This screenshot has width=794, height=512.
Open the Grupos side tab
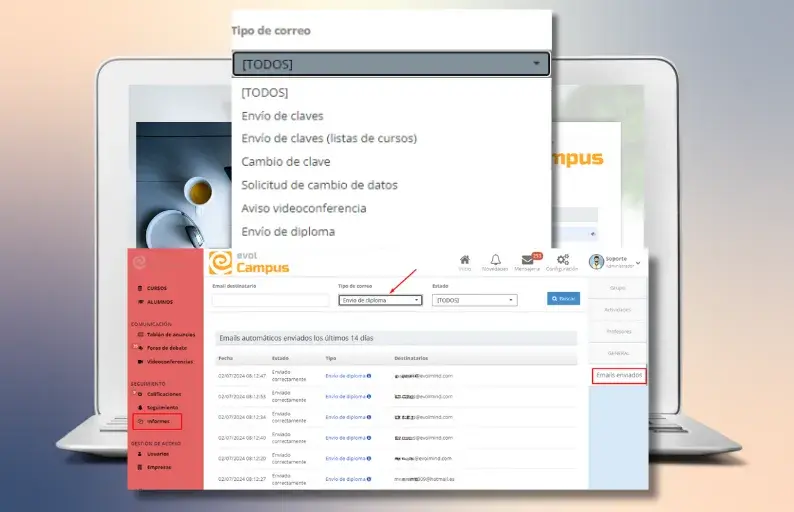[x=618, y=288]
